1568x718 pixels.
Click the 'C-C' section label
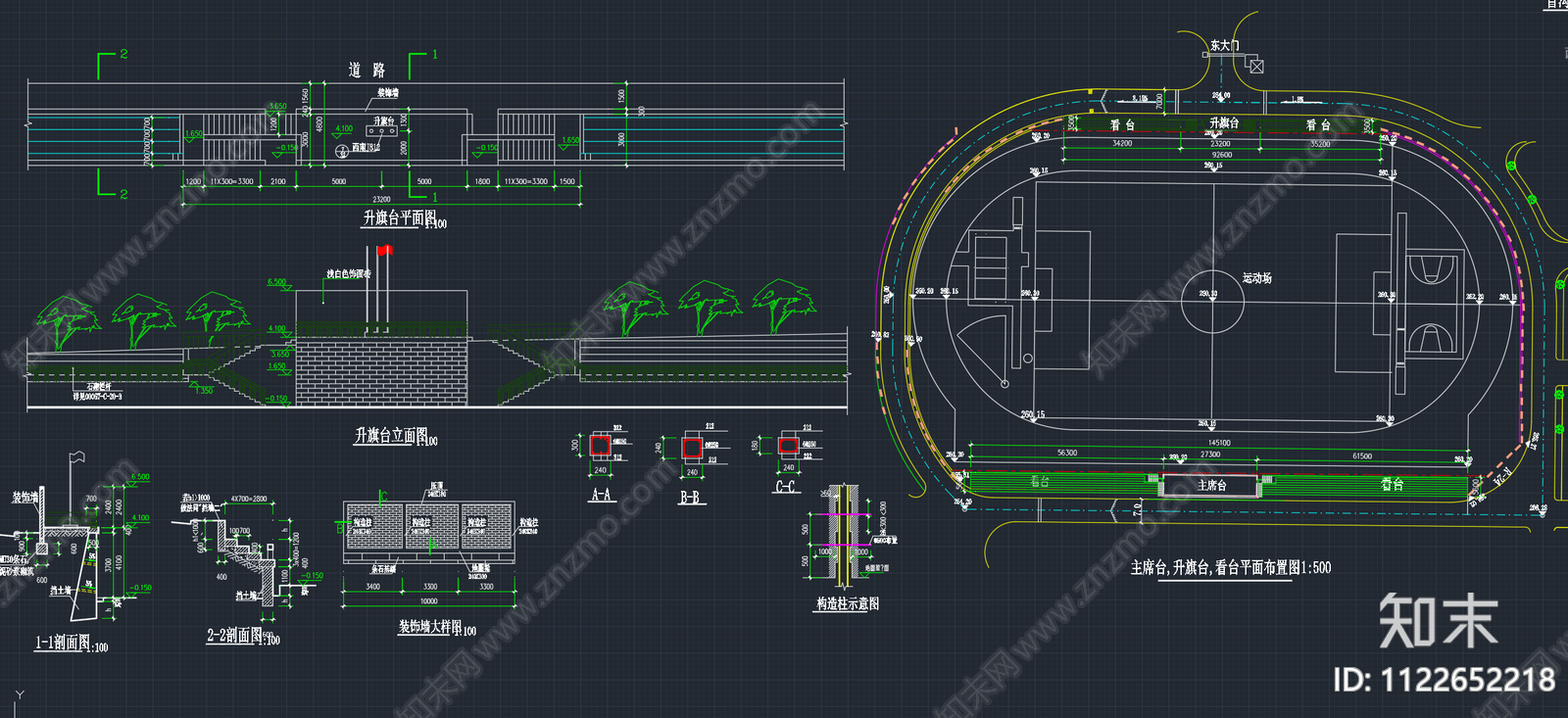(x=786, y=486)
